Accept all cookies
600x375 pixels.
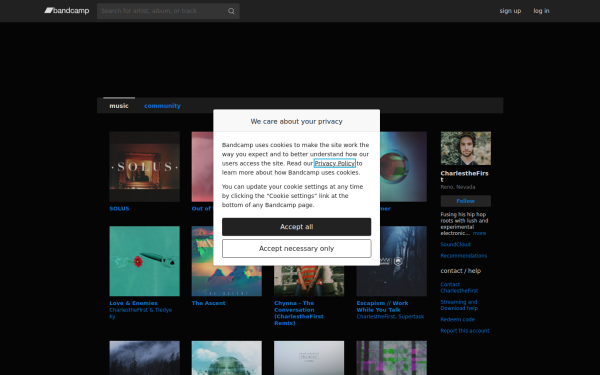297,227
